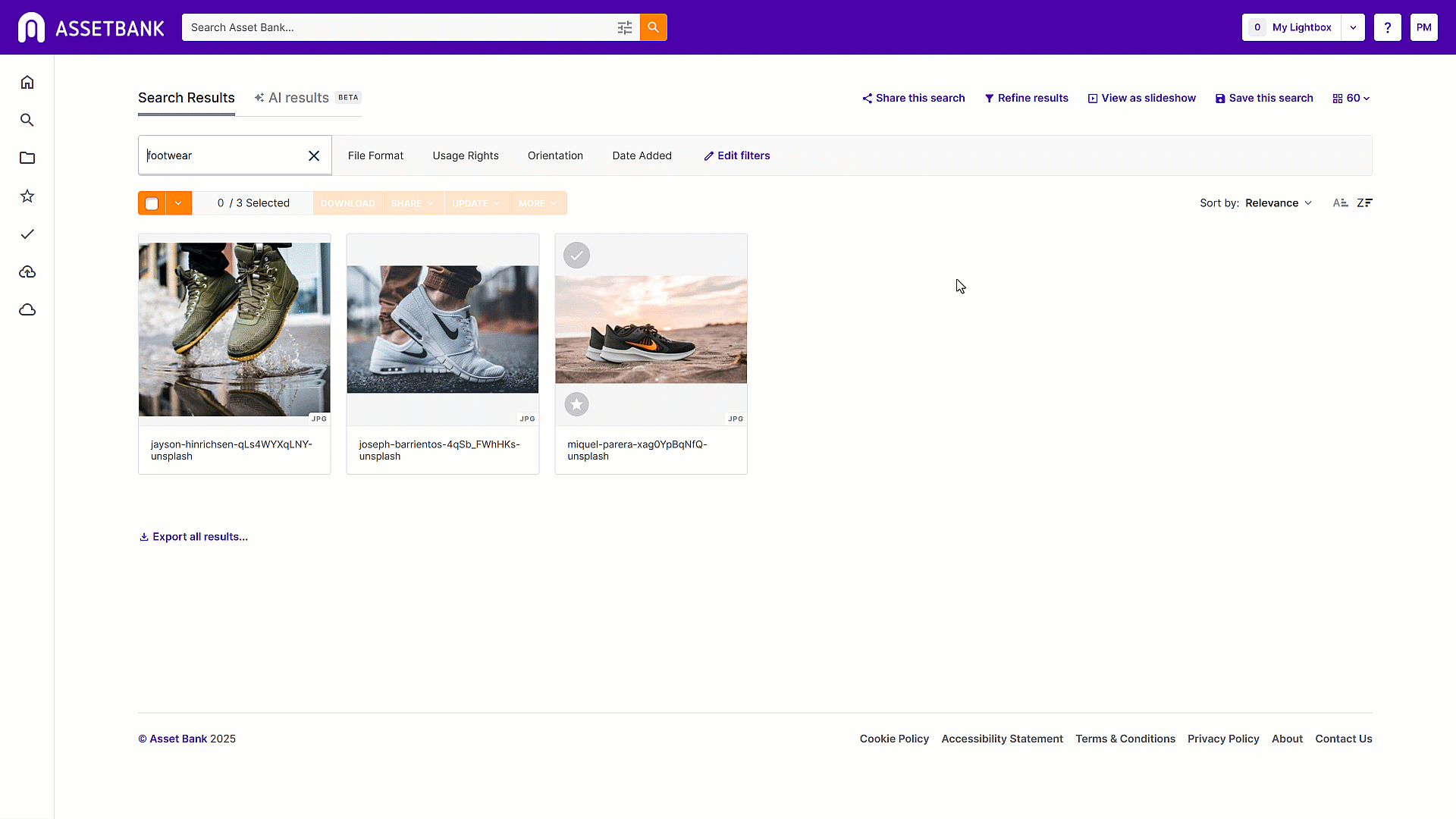
Task: Open advanced search filters icon in search bar
Action: pyautogui.click(x=625, y=28)
